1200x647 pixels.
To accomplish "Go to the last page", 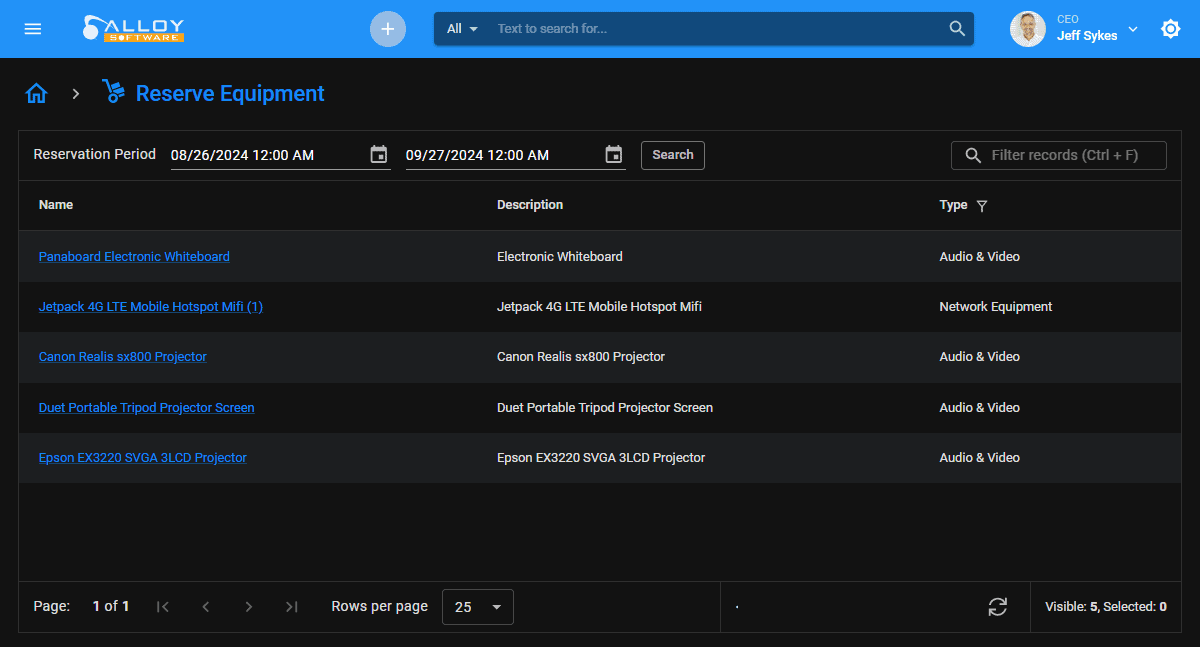I will click(x=291, y=607).
